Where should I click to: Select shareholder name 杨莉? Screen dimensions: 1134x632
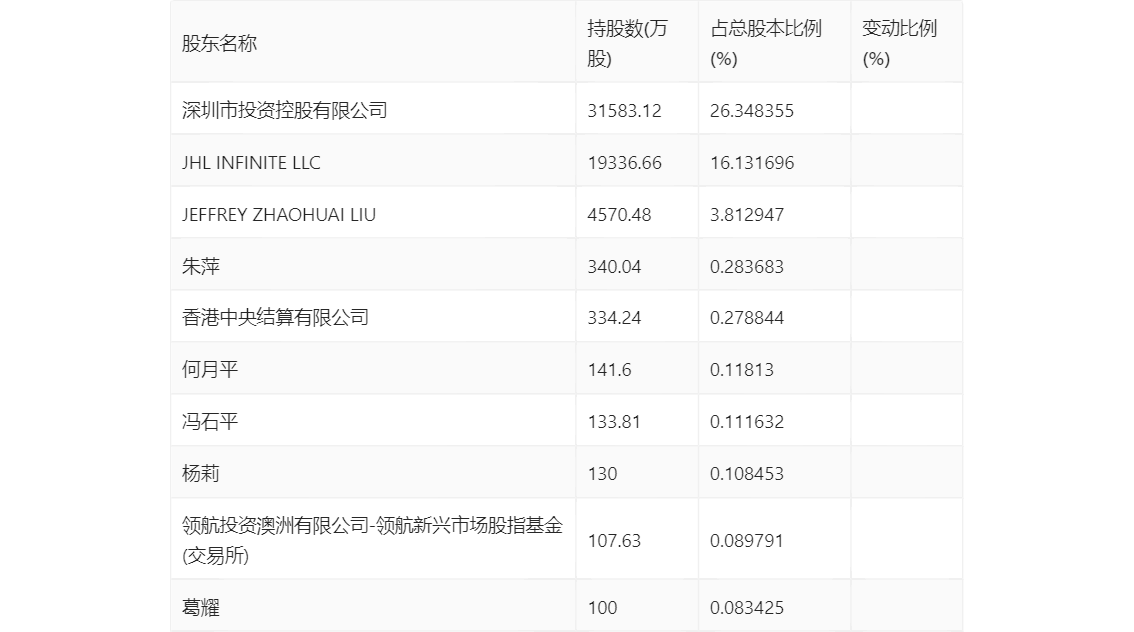point(200,474)
